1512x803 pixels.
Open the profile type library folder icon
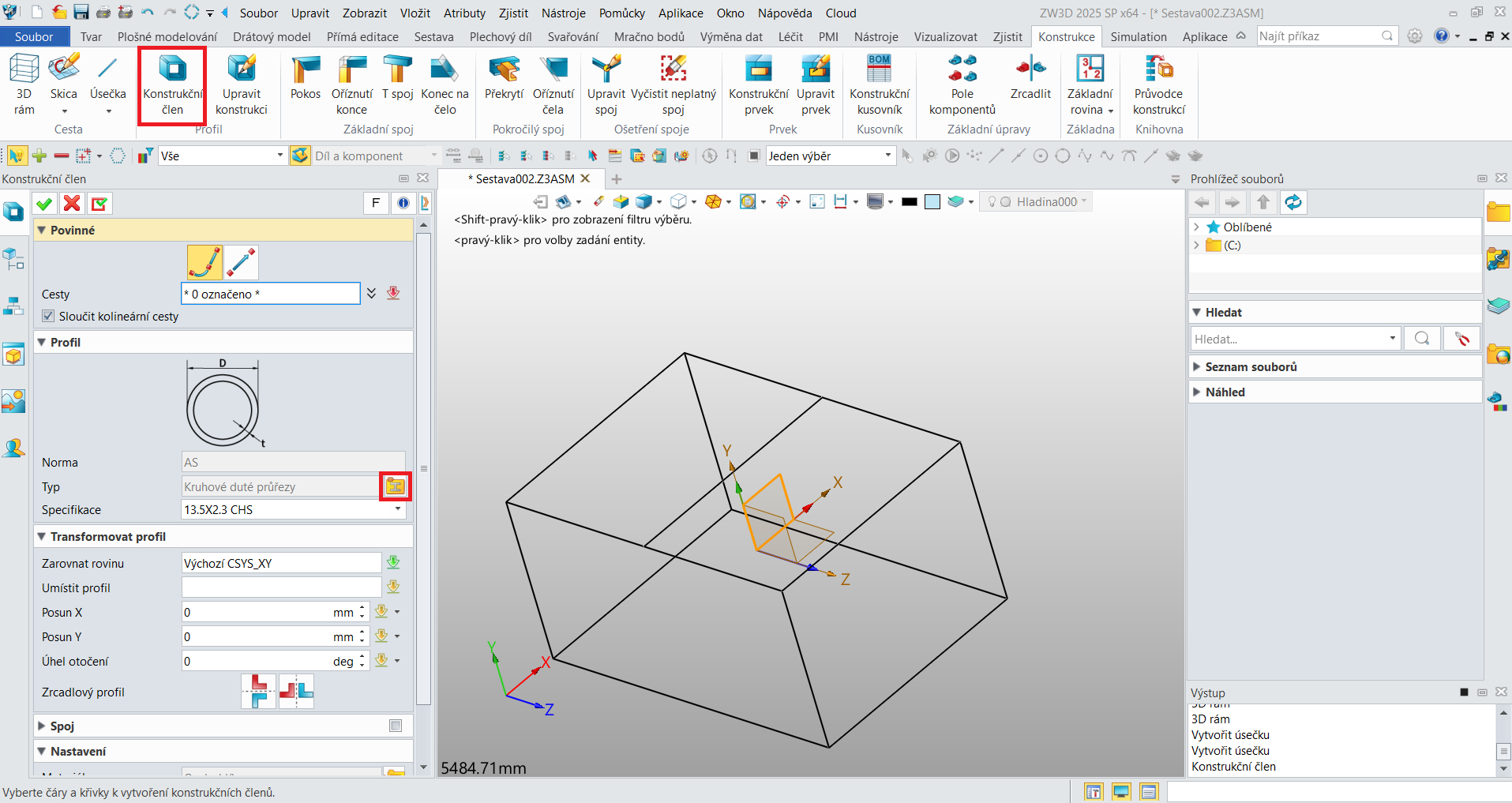point(396,486)
